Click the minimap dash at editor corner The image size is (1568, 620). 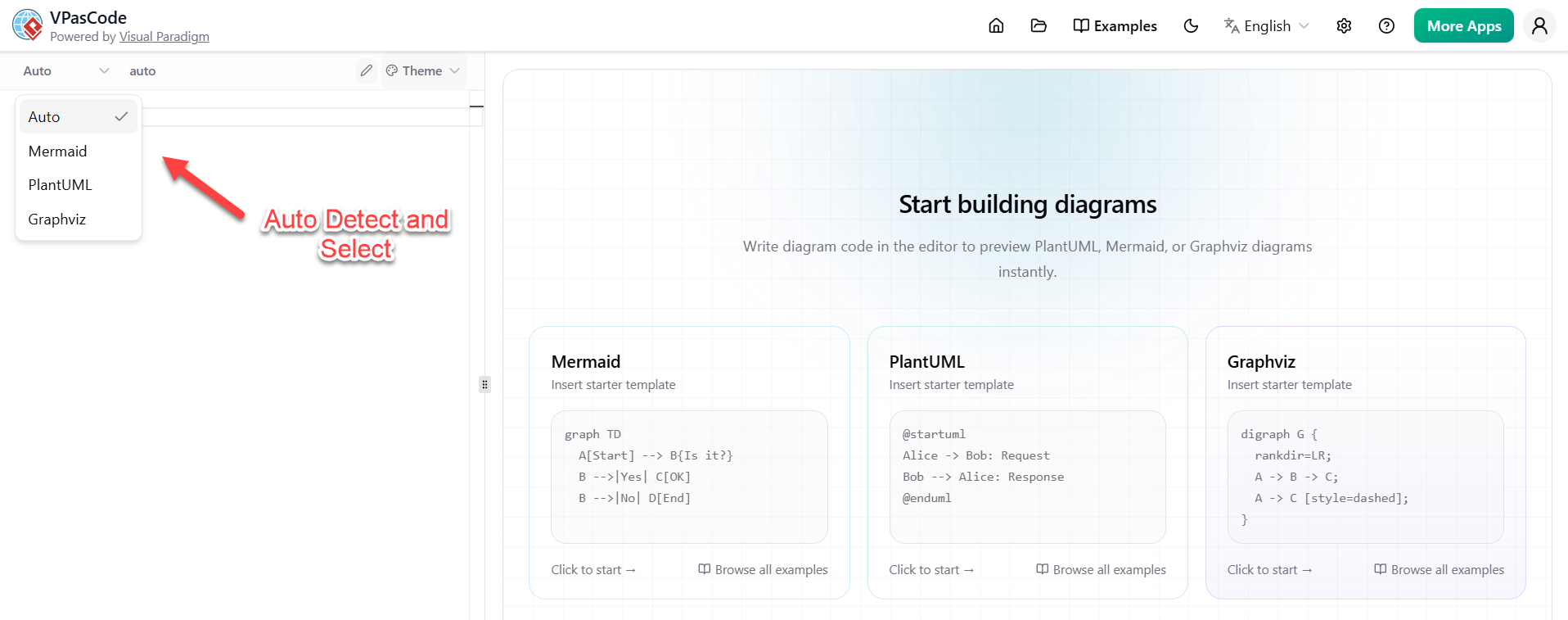coord(476,106)
